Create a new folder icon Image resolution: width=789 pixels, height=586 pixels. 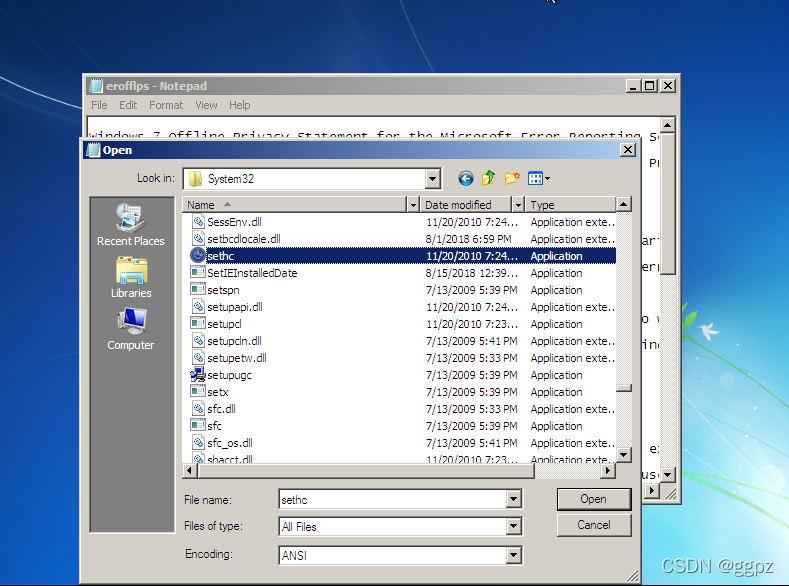point(512,178)
